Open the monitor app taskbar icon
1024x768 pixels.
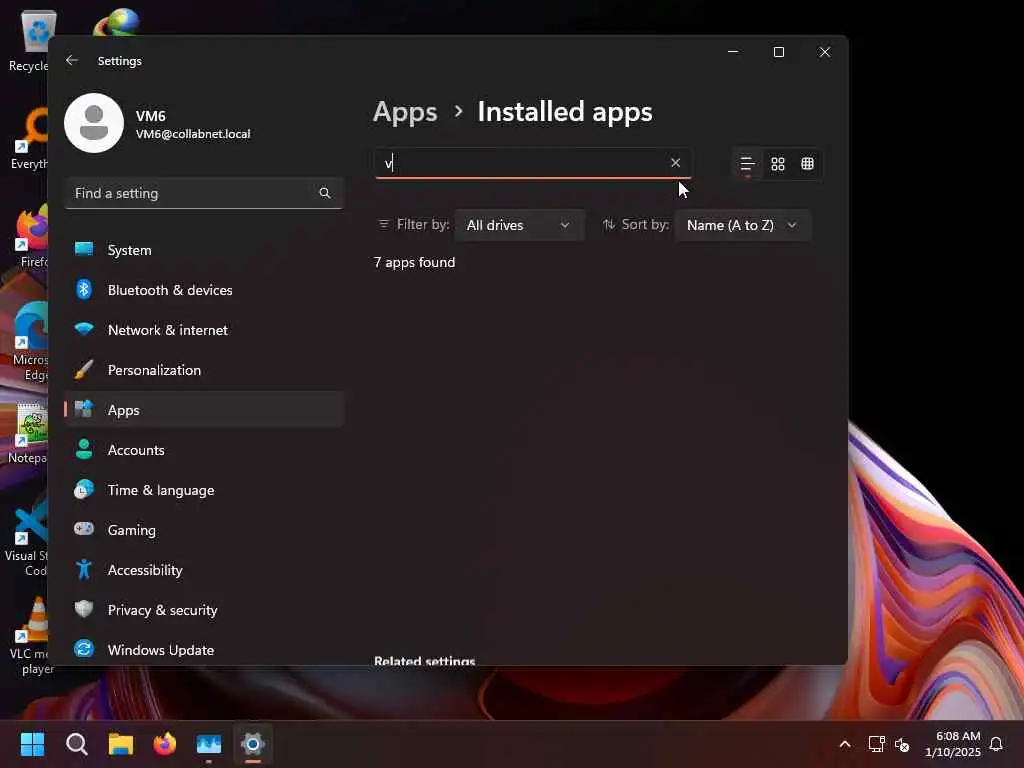click(209, 744)
